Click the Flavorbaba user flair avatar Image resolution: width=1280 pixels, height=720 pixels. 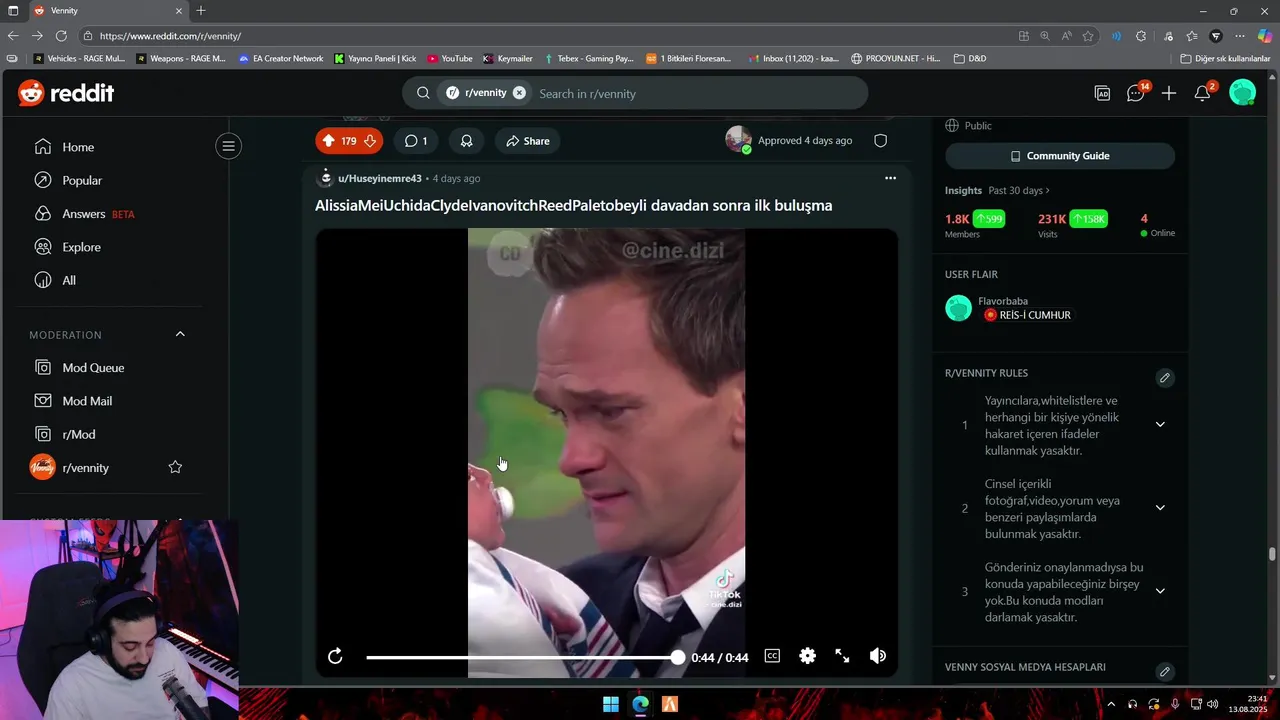click(958, 308)
